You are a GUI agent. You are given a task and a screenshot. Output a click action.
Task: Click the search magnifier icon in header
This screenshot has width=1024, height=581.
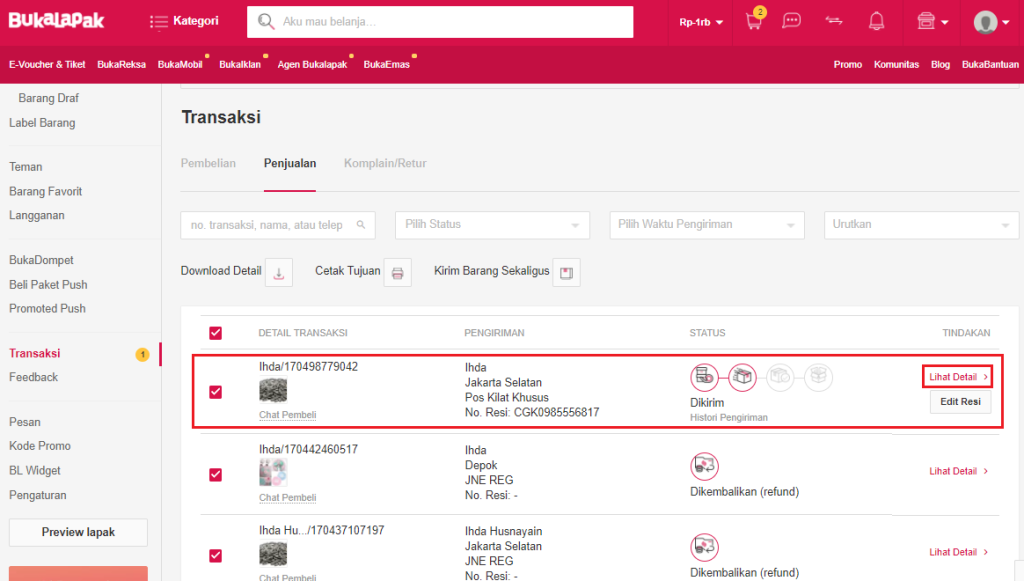point(266,22)
